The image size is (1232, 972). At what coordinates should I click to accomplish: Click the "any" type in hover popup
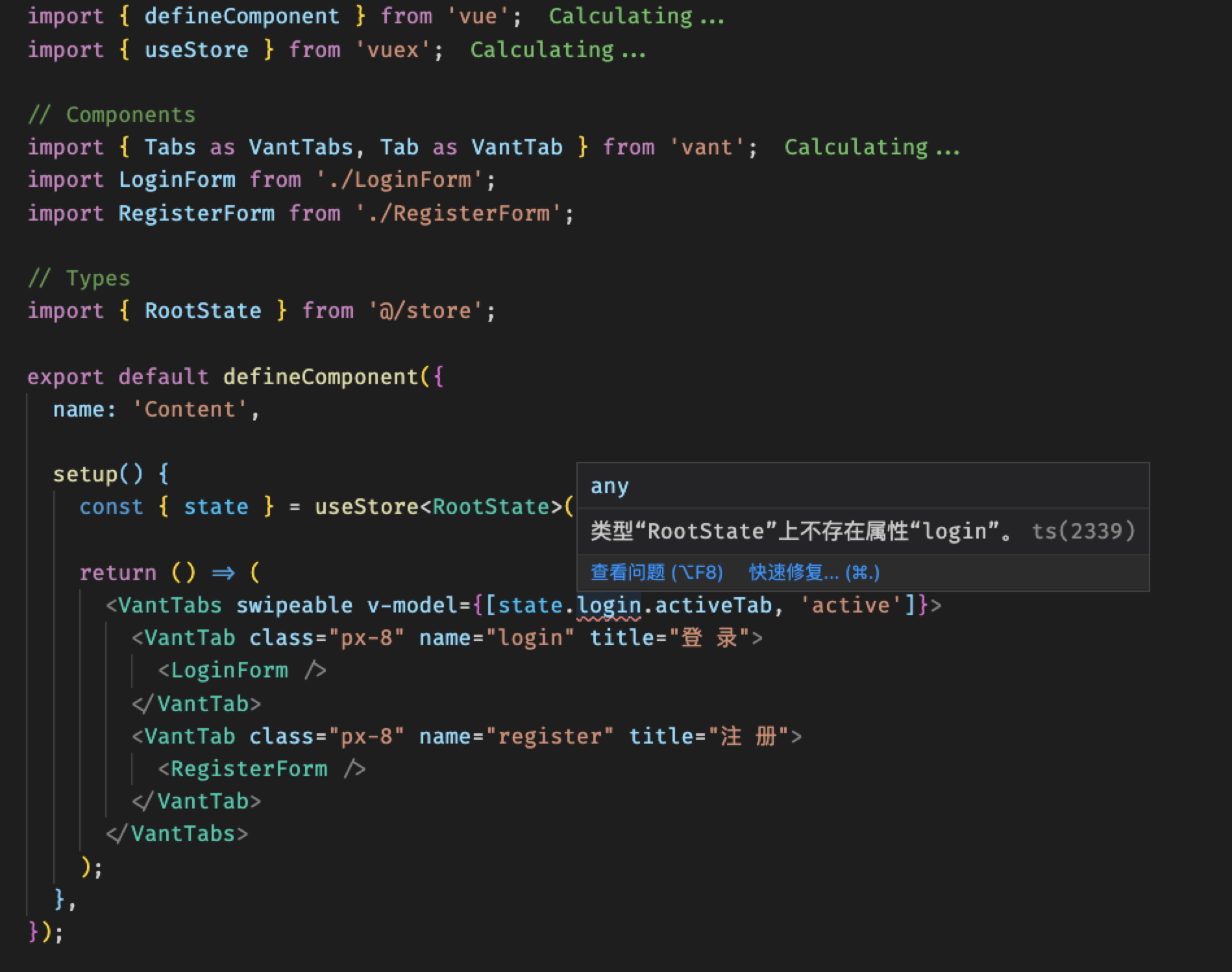click(x=610, y=486)
